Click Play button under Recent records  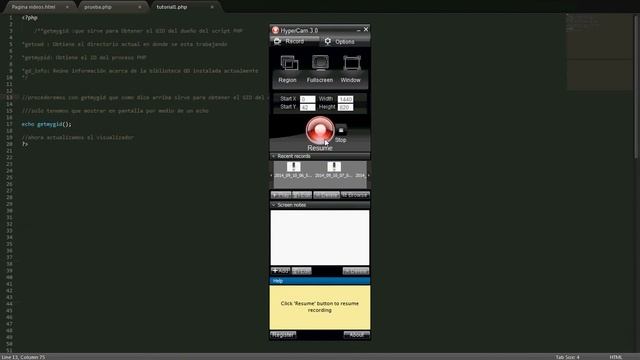click(281, 195)
